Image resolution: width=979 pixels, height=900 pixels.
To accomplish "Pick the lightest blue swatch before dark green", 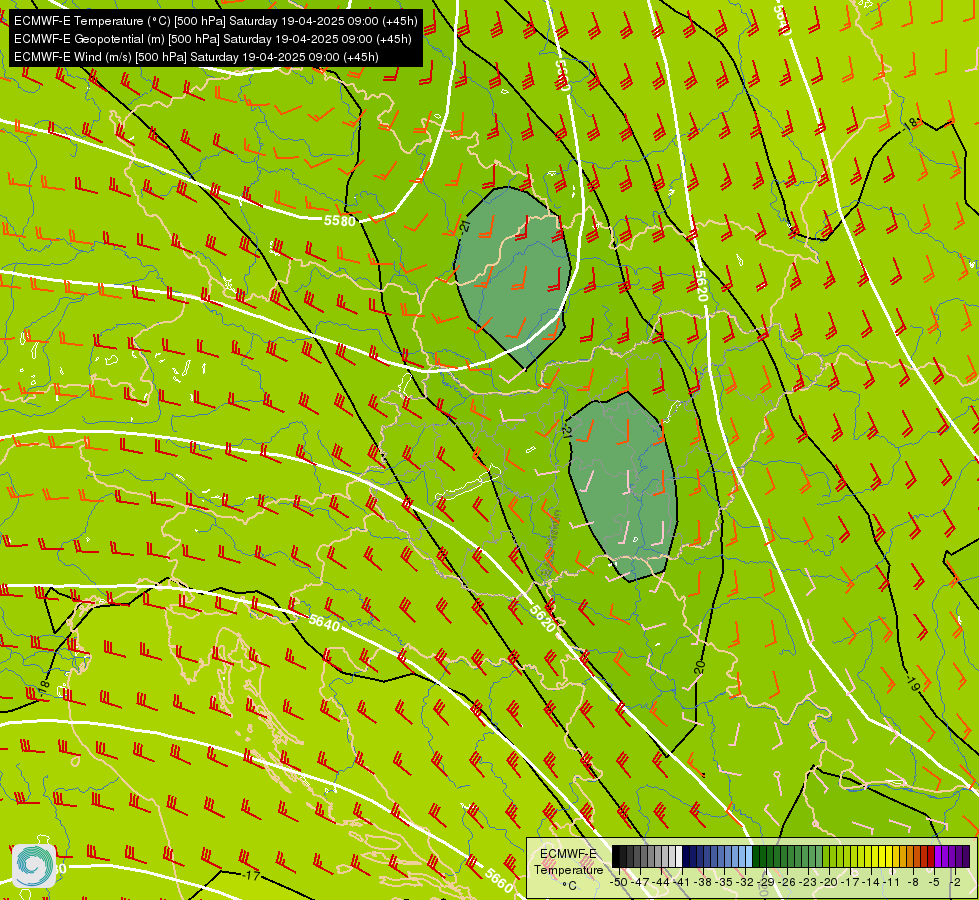I will pyautogui.click(x=749, y=856).
